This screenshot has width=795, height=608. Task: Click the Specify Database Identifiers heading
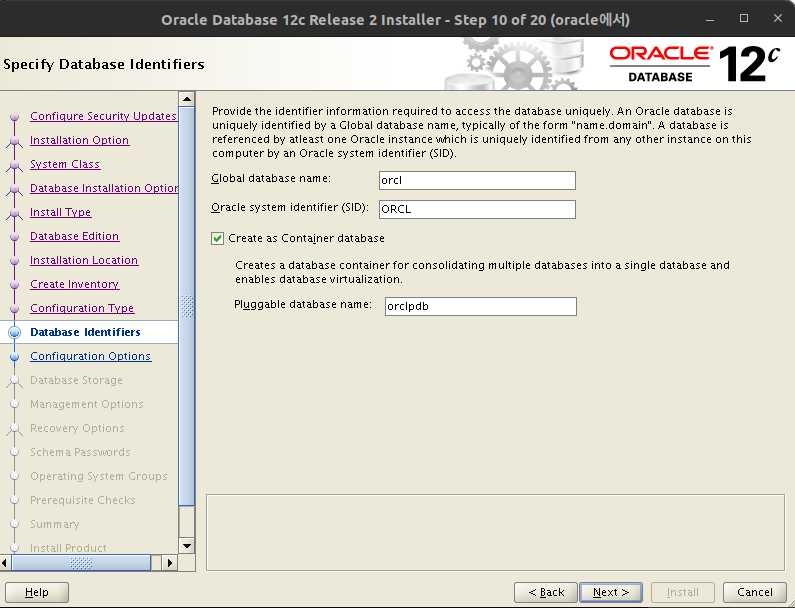(x=104, y=64)
